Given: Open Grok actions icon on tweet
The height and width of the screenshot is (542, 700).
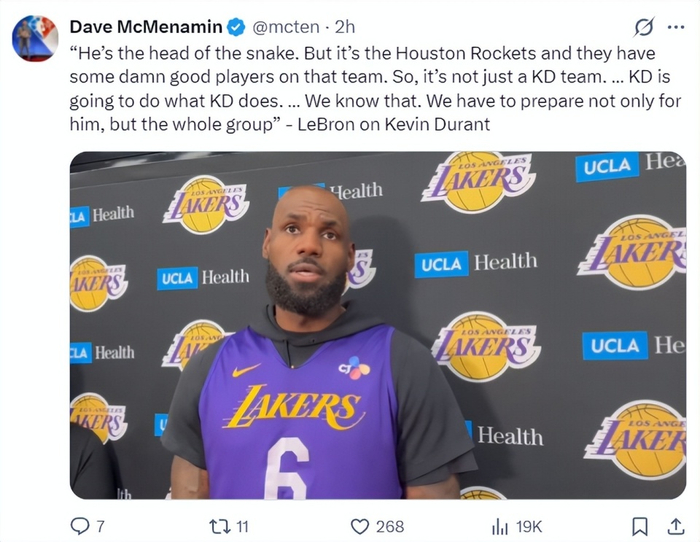Looking at the screenshot, I should point(645,27).
